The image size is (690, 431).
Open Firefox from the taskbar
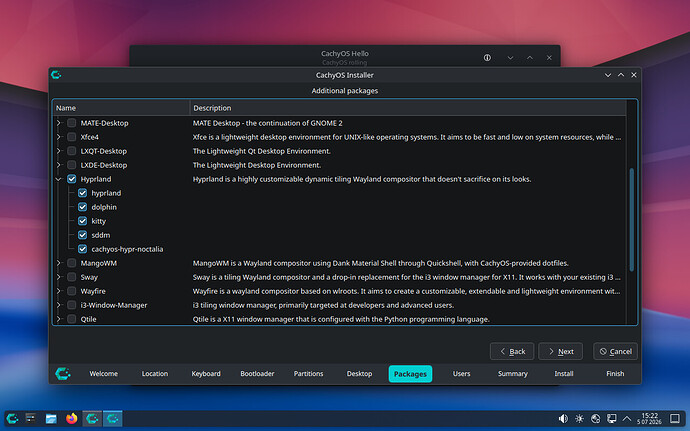coord(71,418)
